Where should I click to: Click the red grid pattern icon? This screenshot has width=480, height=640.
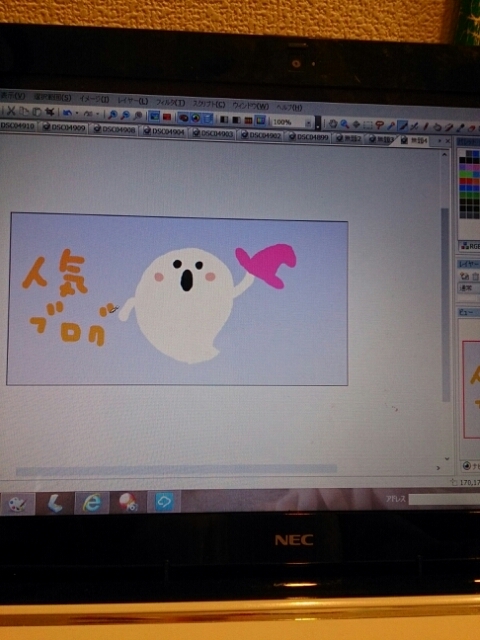pos(248,120)
